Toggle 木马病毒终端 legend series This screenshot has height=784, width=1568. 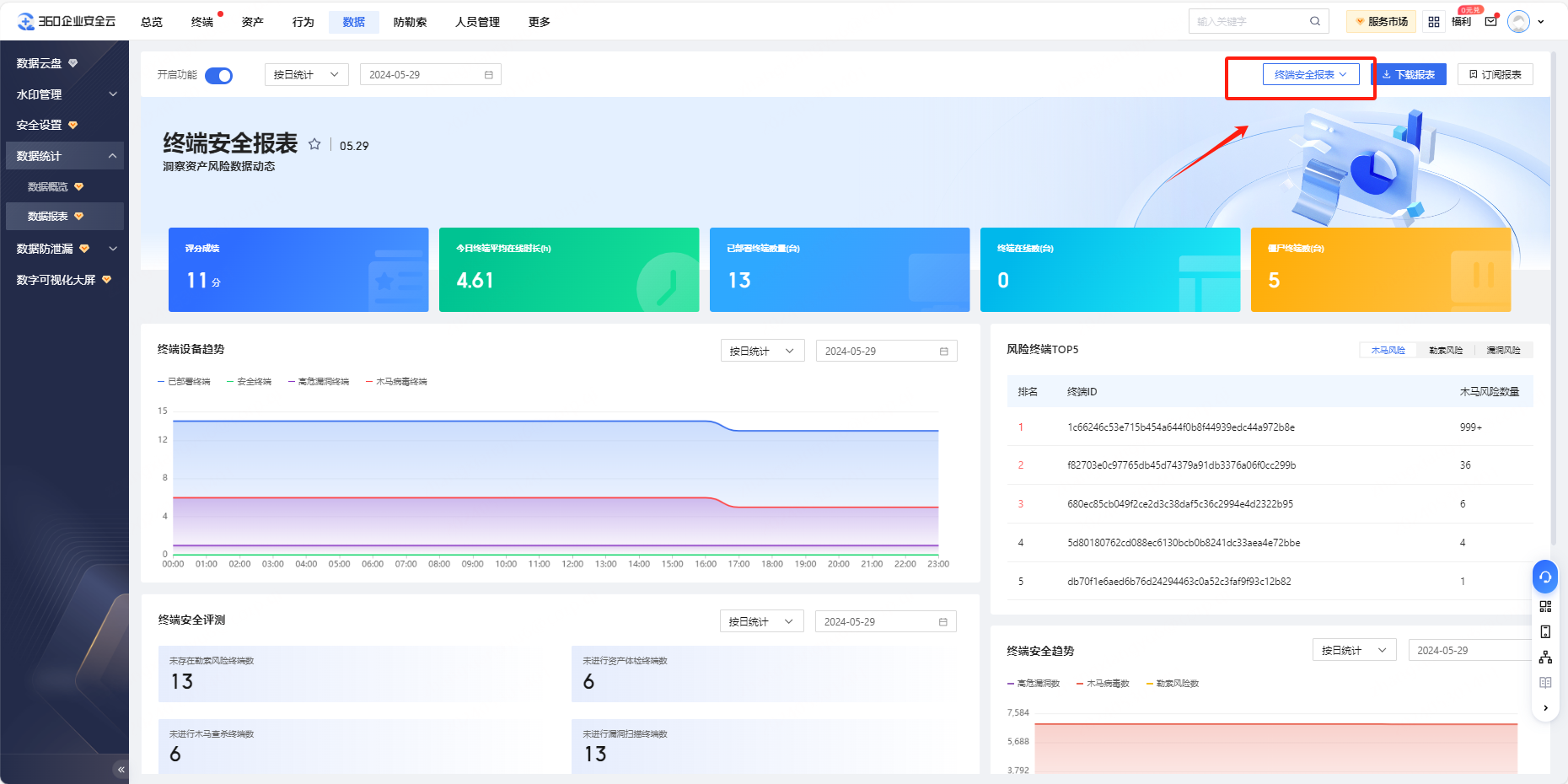(x=397, y=382)
